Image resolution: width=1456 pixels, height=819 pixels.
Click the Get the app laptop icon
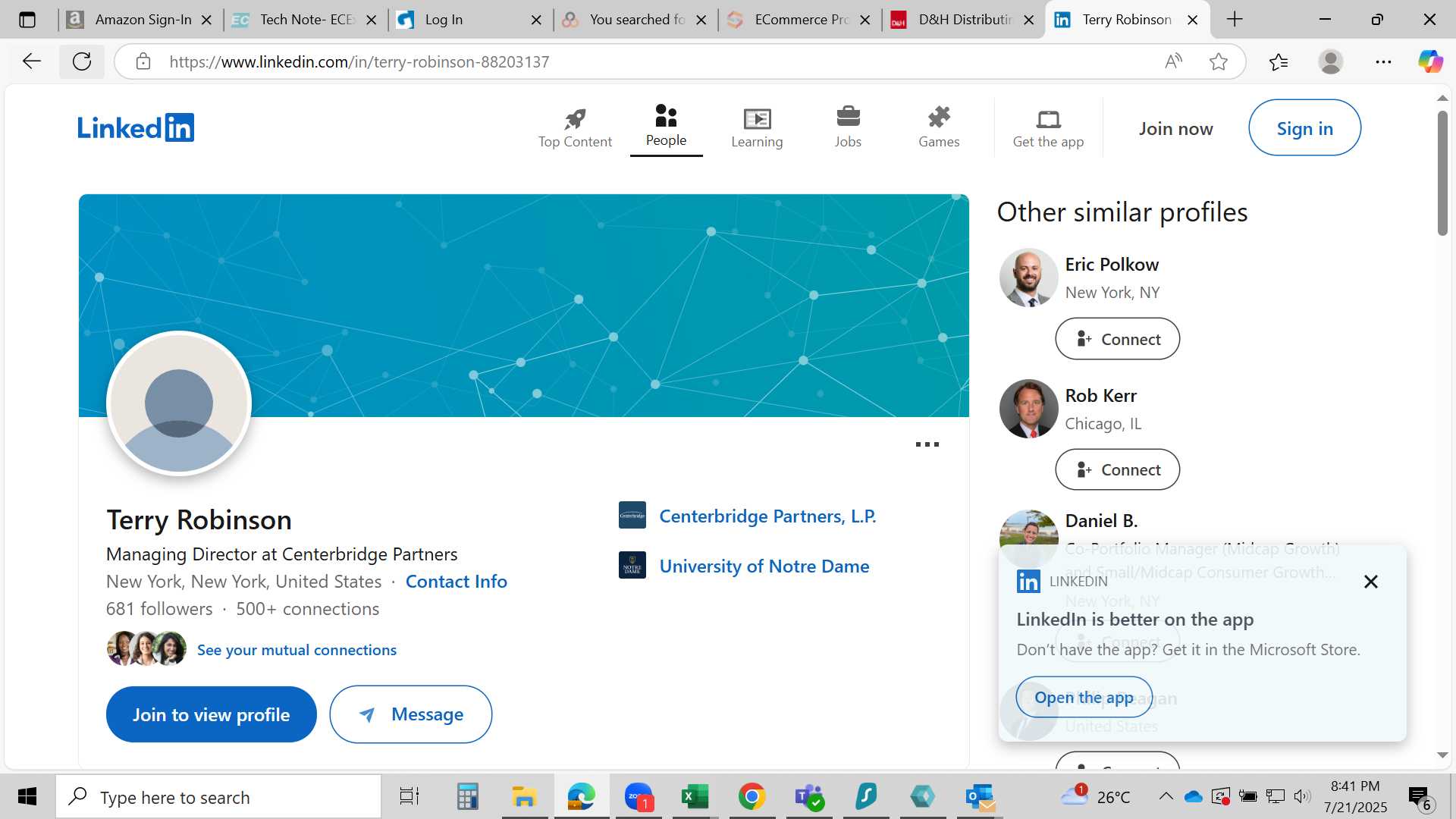click(x=1048, y=118)
